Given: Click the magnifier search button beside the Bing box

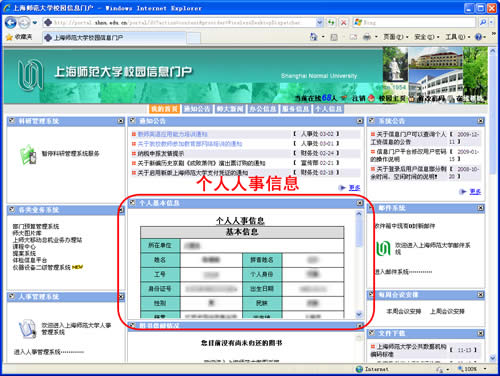Looking at the screenshot, I should pos(483,23).
